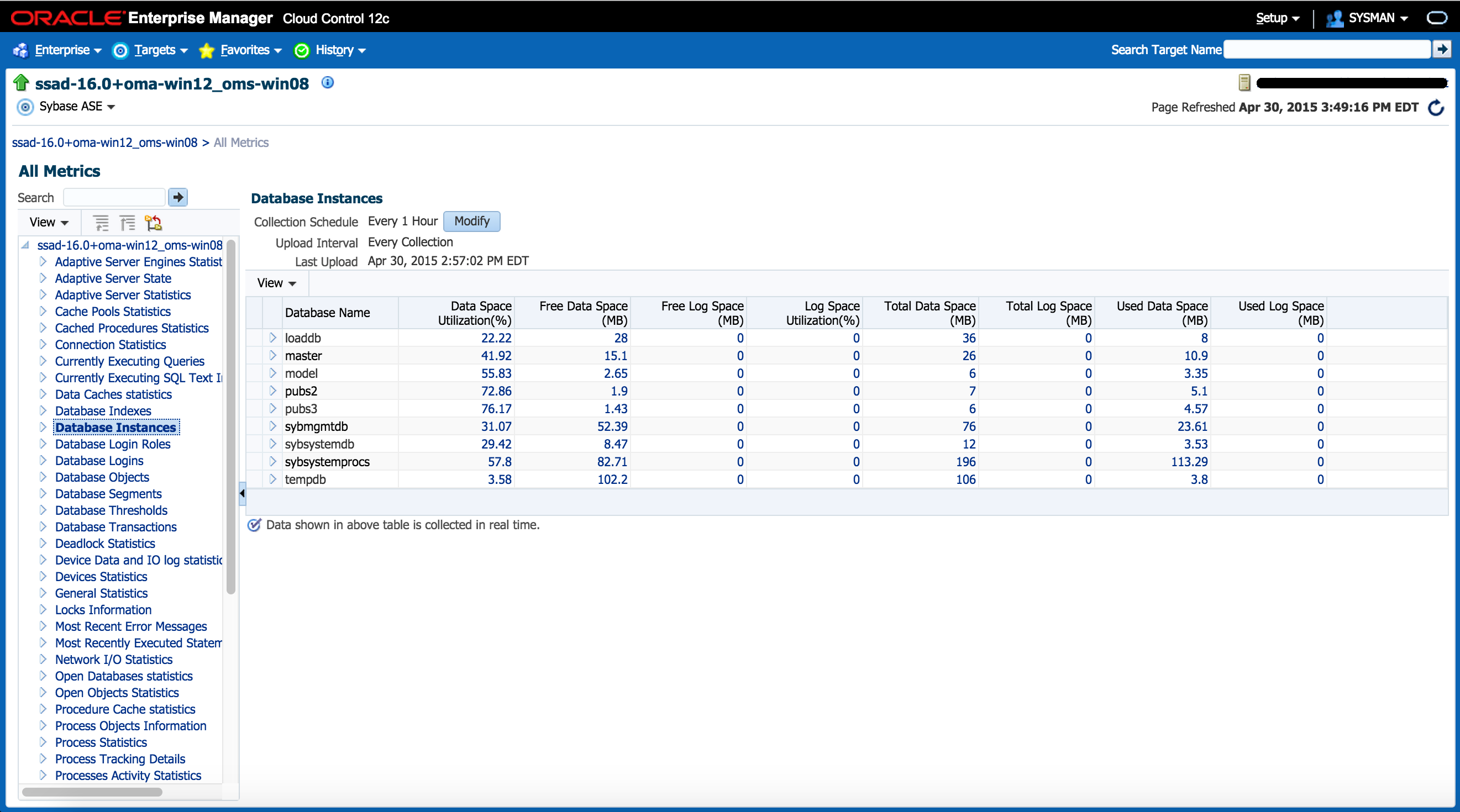Open the Sybase ASE dropdown menu

point(76,107)
